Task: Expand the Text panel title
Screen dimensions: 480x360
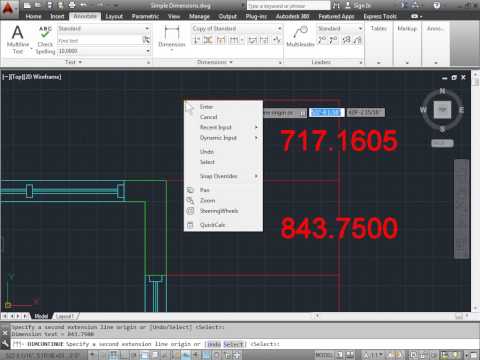Action: [x=73, y=62]
